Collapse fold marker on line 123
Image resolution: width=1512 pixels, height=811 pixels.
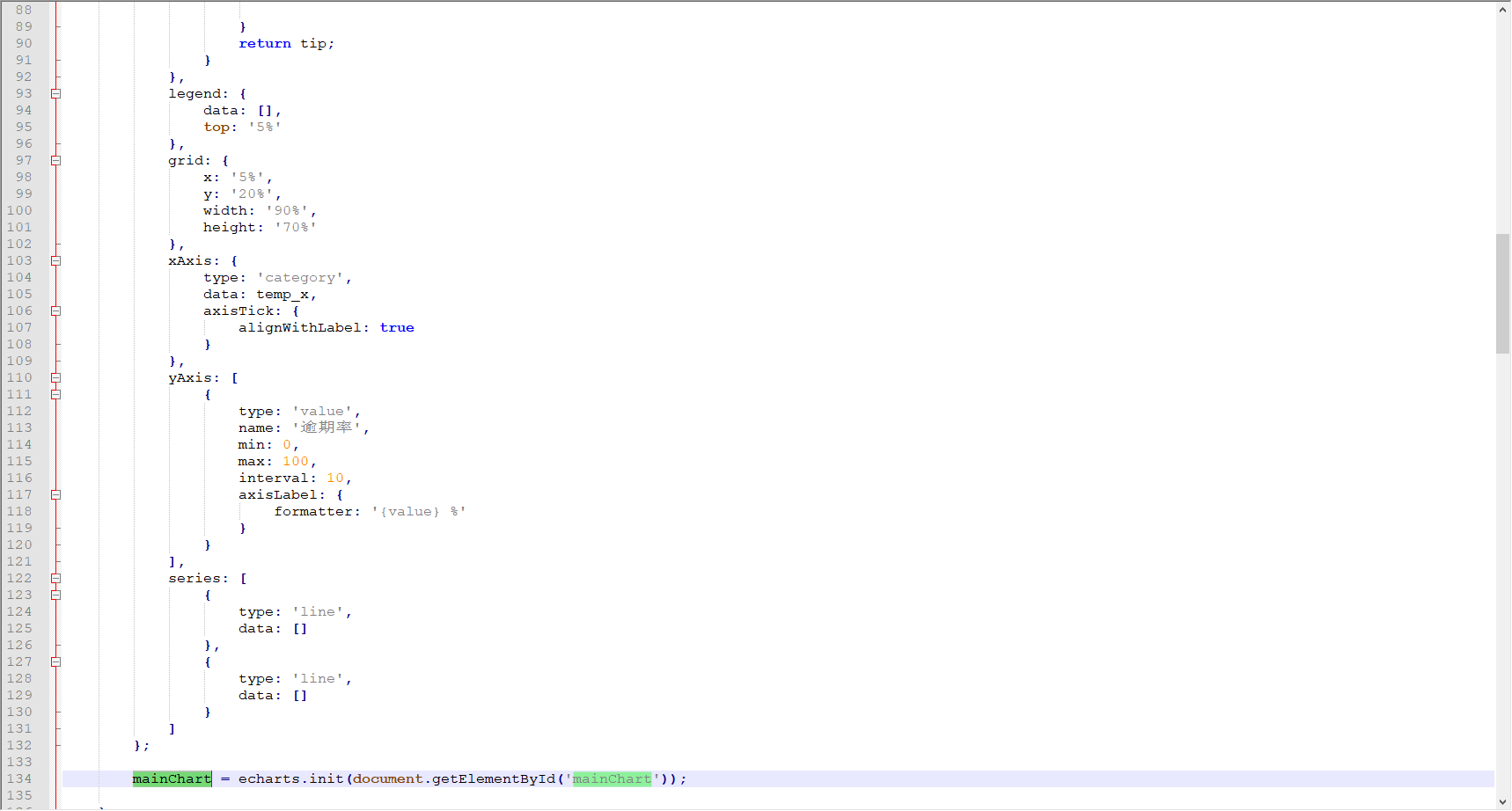[55, 595]
